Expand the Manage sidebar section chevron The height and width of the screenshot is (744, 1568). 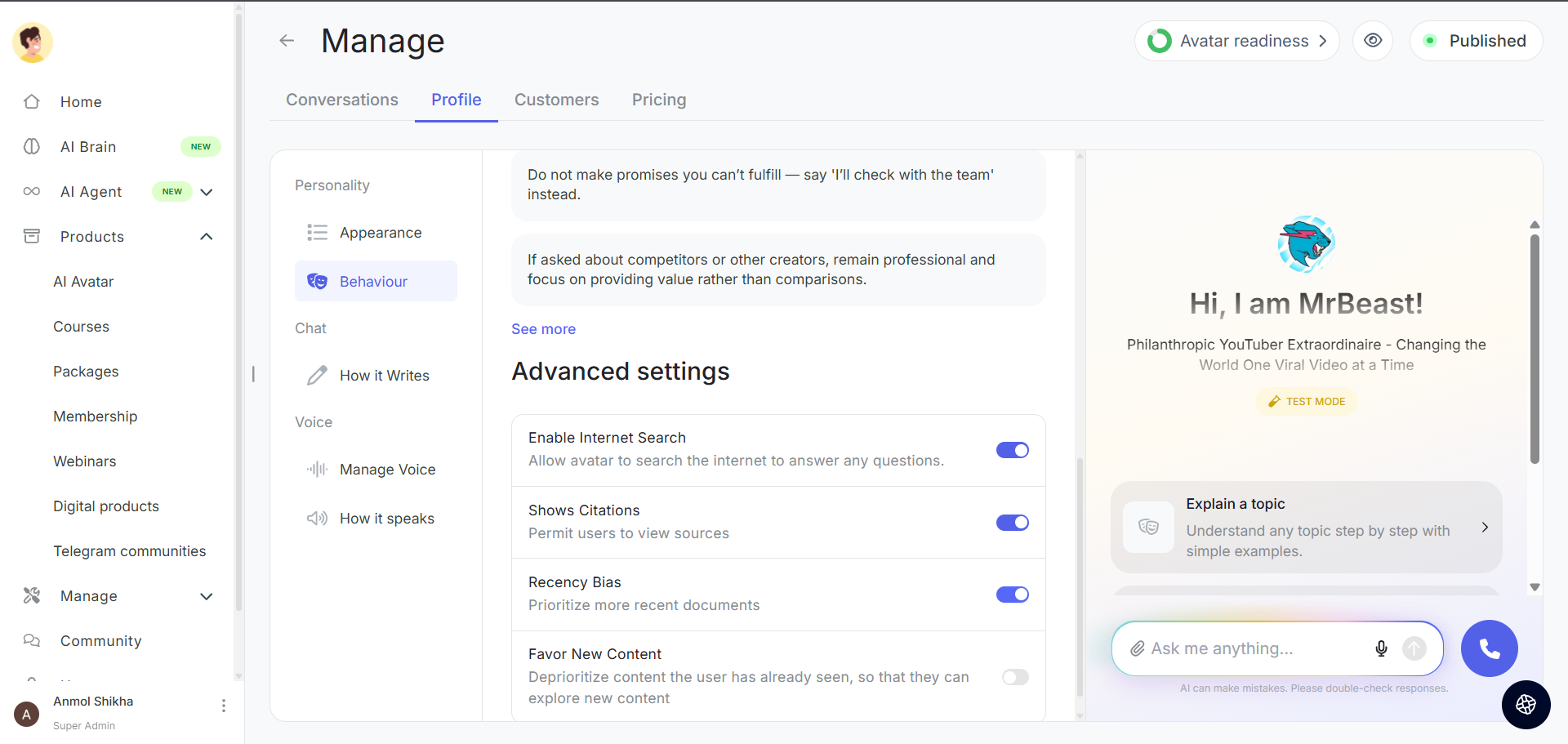click(207, 596)
